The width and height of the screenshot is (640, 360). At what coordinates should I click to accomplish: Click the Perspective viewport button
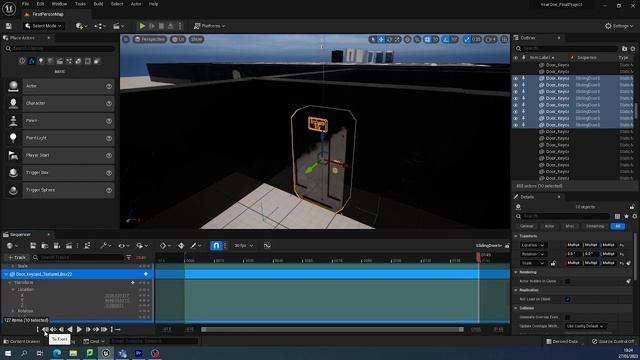[150, 39]
